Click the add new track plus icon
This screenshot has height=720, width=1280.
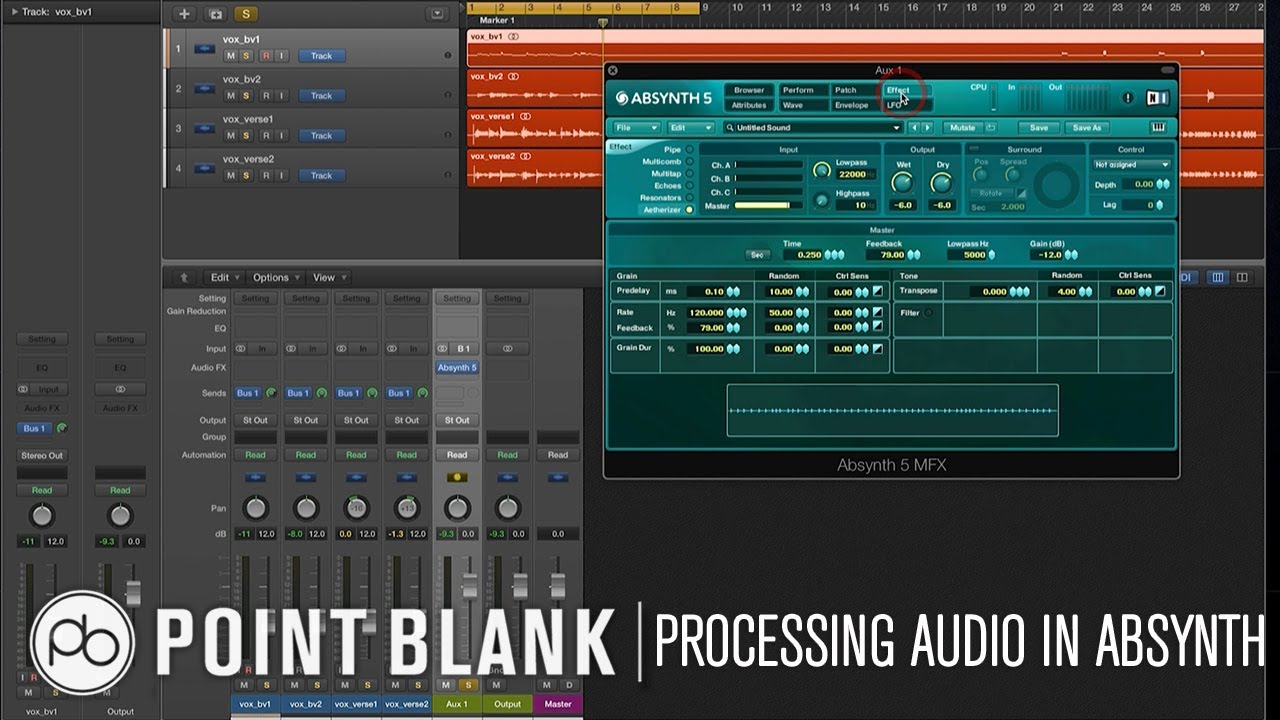coord(184,14)
